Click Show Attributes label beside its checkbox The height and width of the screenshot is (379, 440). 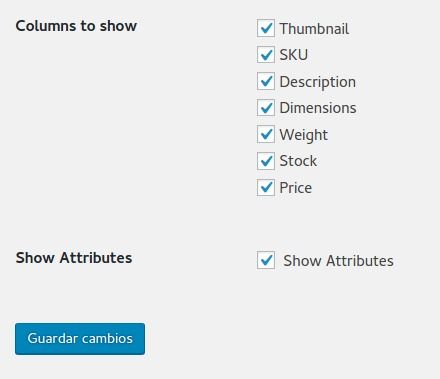point(338,261)
